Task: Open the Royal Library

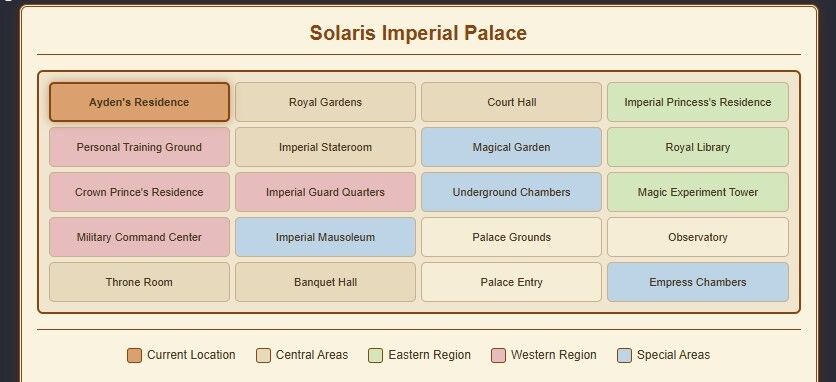Action: pos(698,147)
